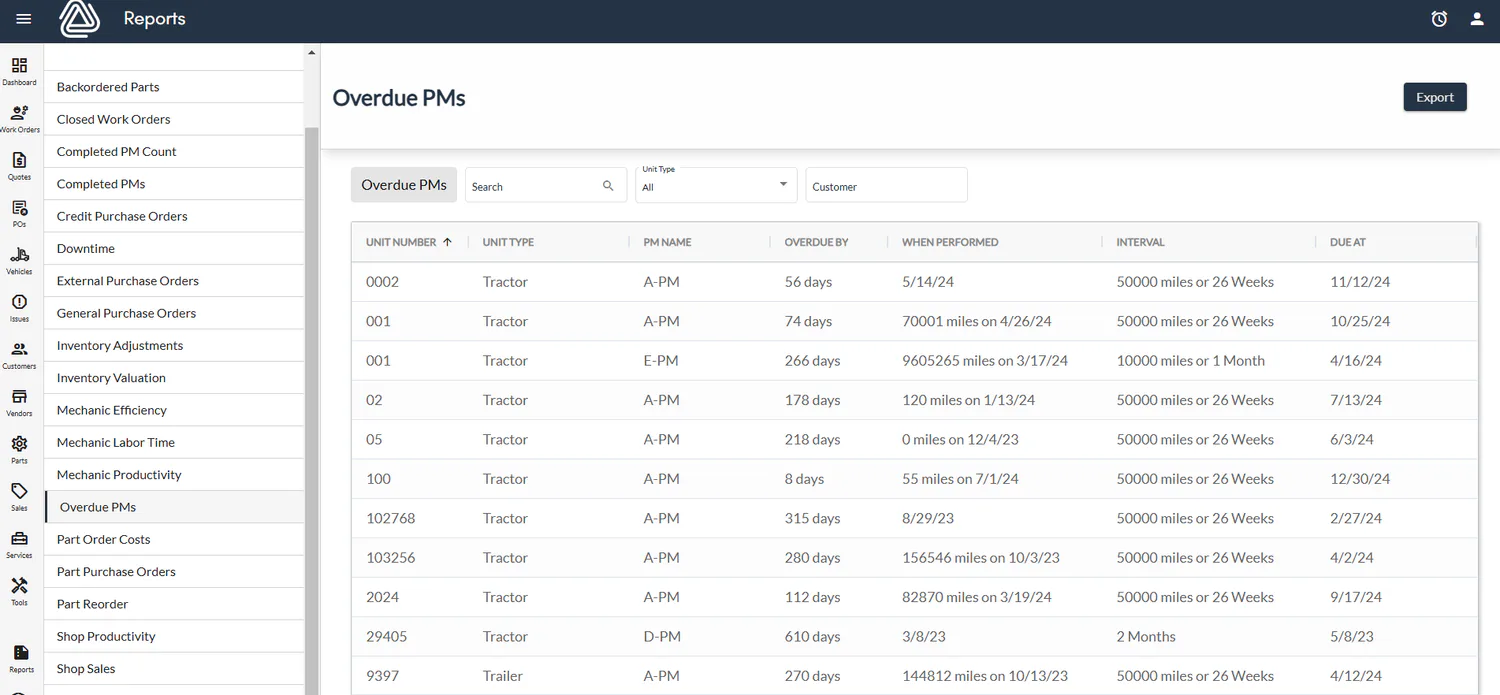Open the Completed PM Count report
This screenshot has width=1500, height=695.
click(x=174, y=151)
